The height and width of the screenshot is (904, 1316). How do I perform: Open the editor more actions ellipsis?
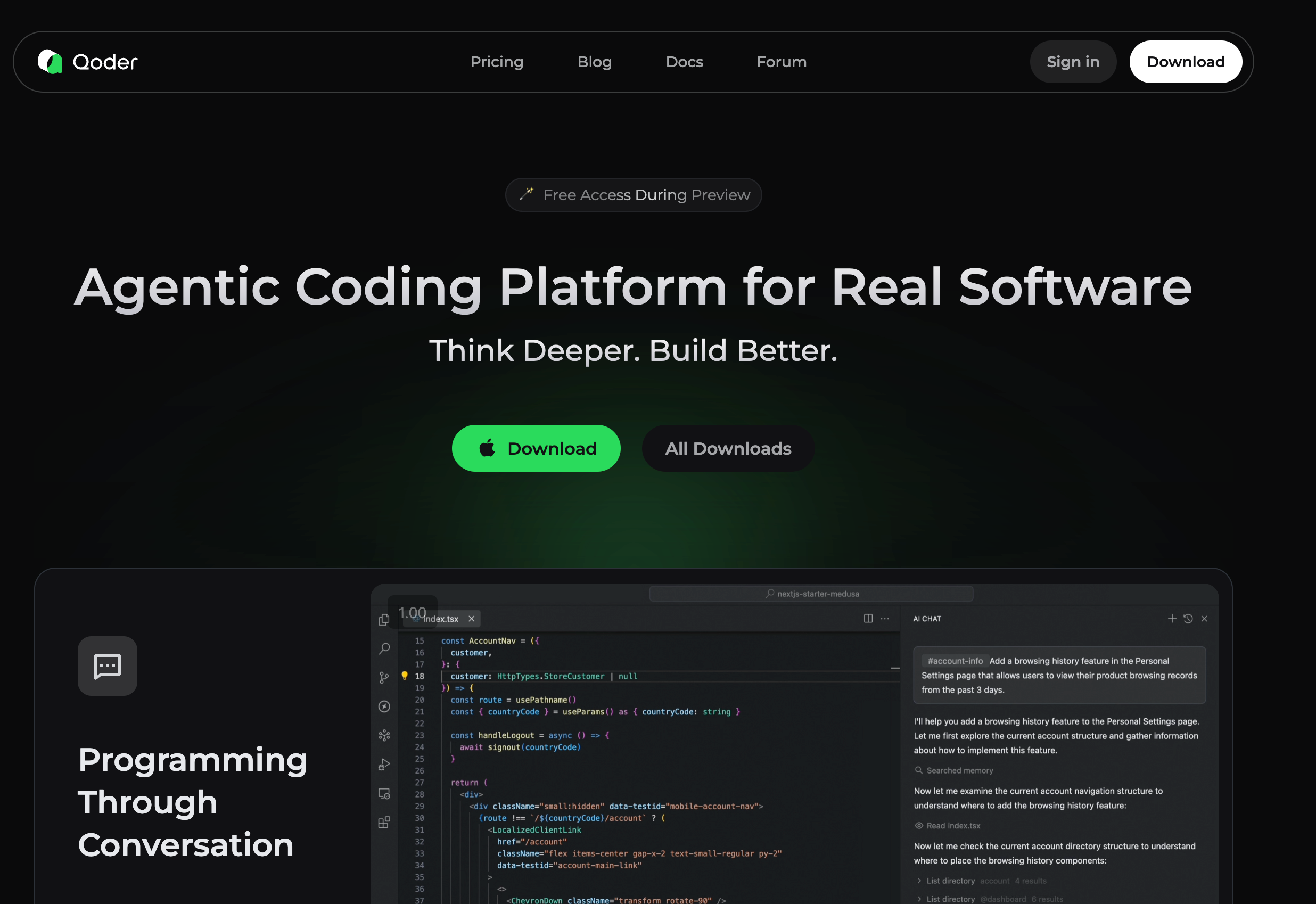click(x=884, y=618)
